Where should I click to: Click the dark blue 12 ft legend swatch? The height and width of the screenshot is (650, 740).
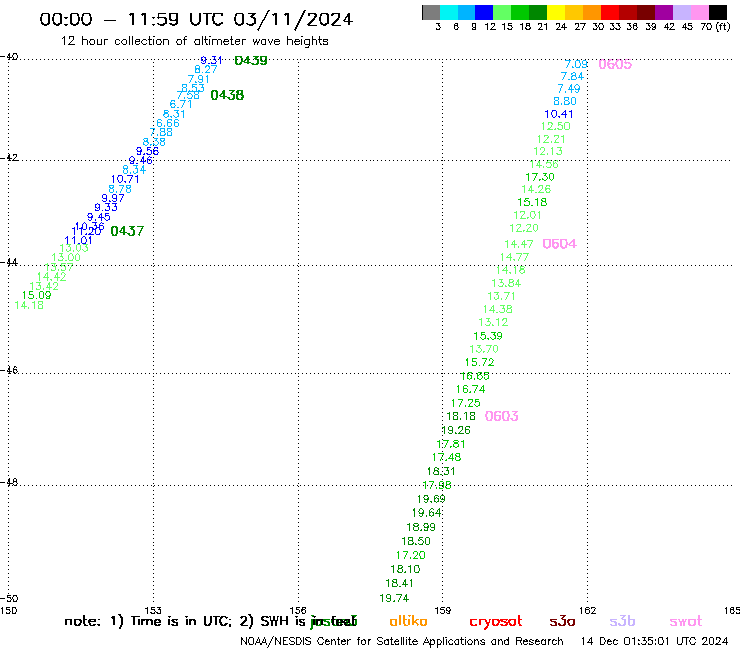coord(485,13)
